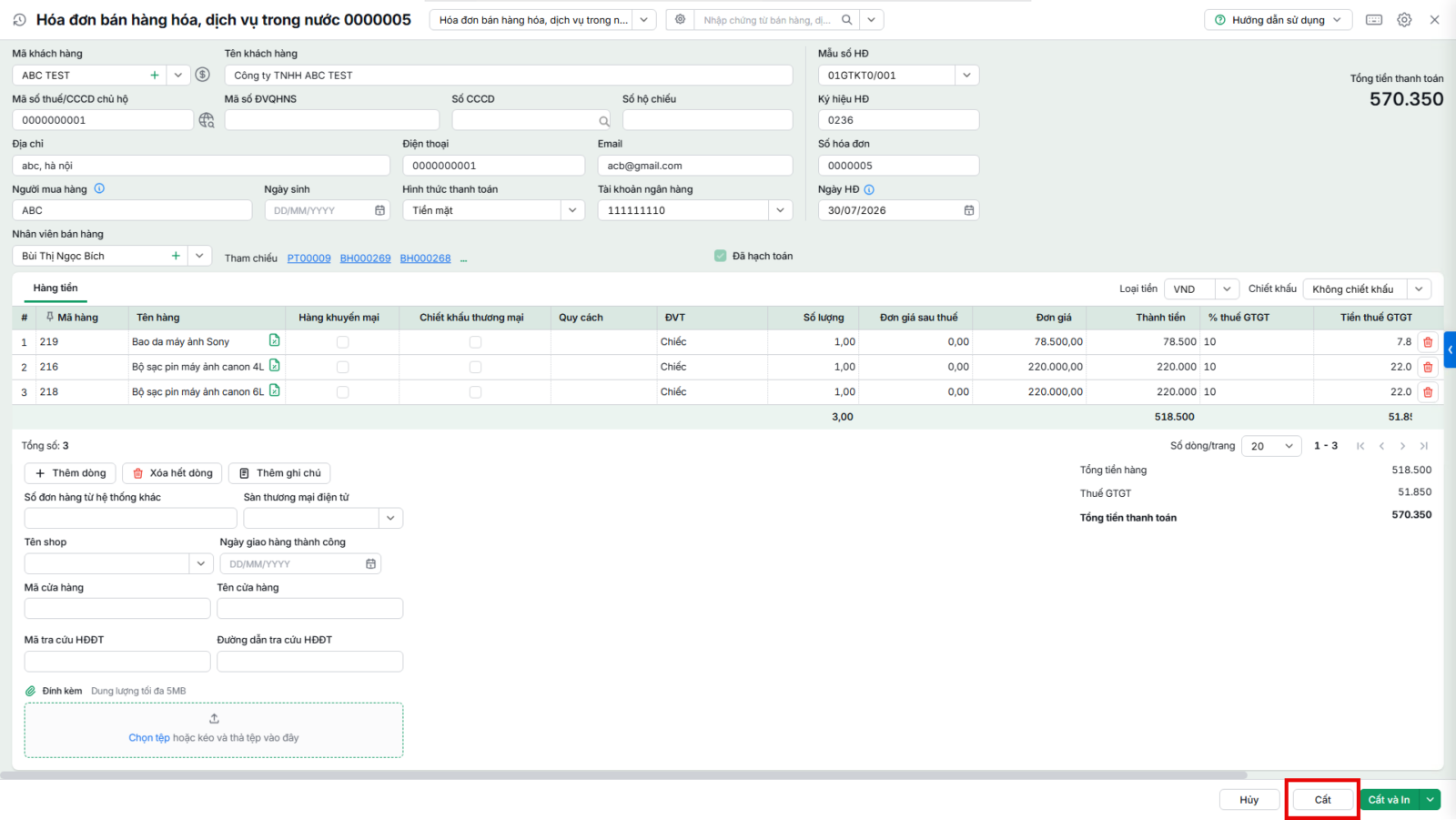Image resolution: width=1456 pixels, height=820 pixels.
Task: Open reference link PT00009
Action: pyautogui.click(x=309, y=258)
